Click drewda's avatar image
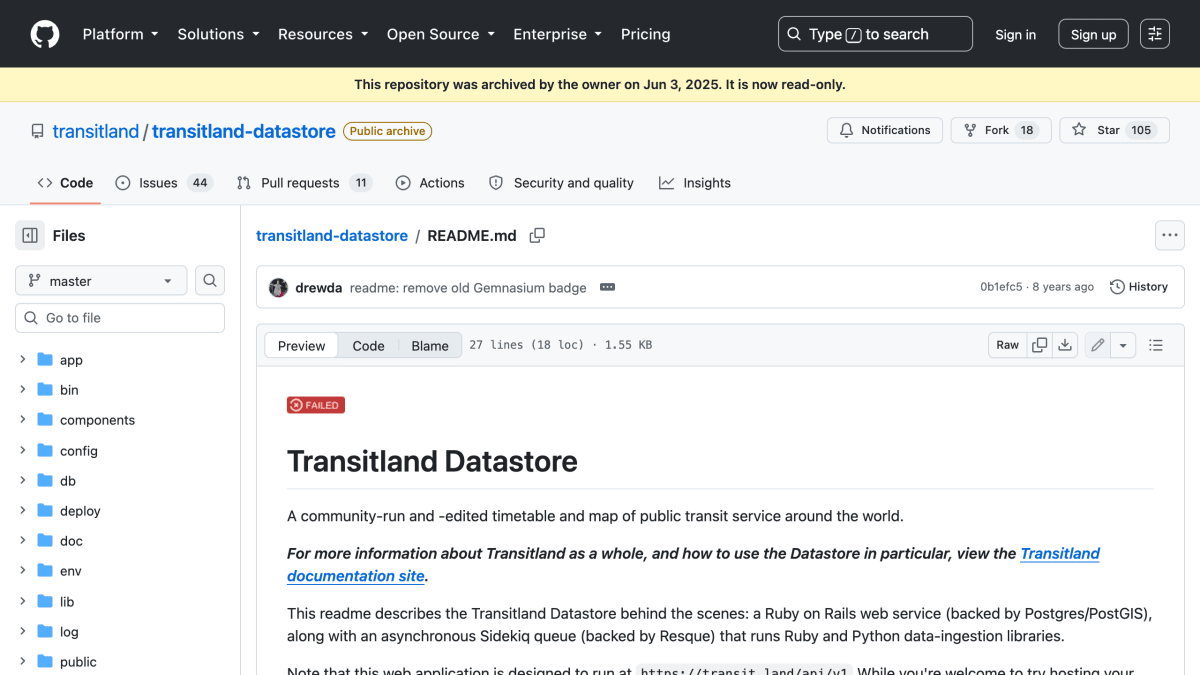This screenshot has width=1200, height=675. [279, 287]
